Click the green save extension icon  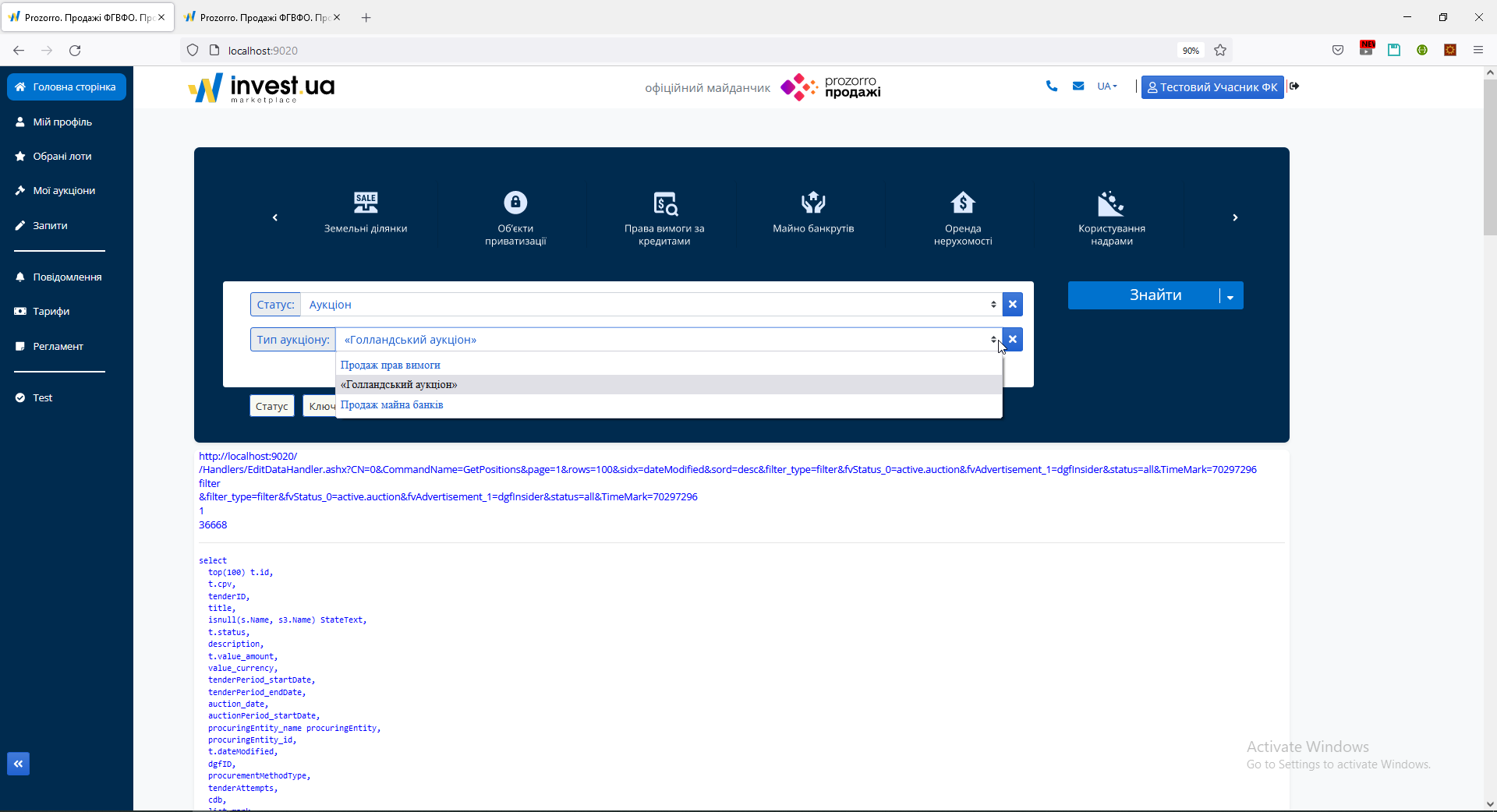[1394, 50]
